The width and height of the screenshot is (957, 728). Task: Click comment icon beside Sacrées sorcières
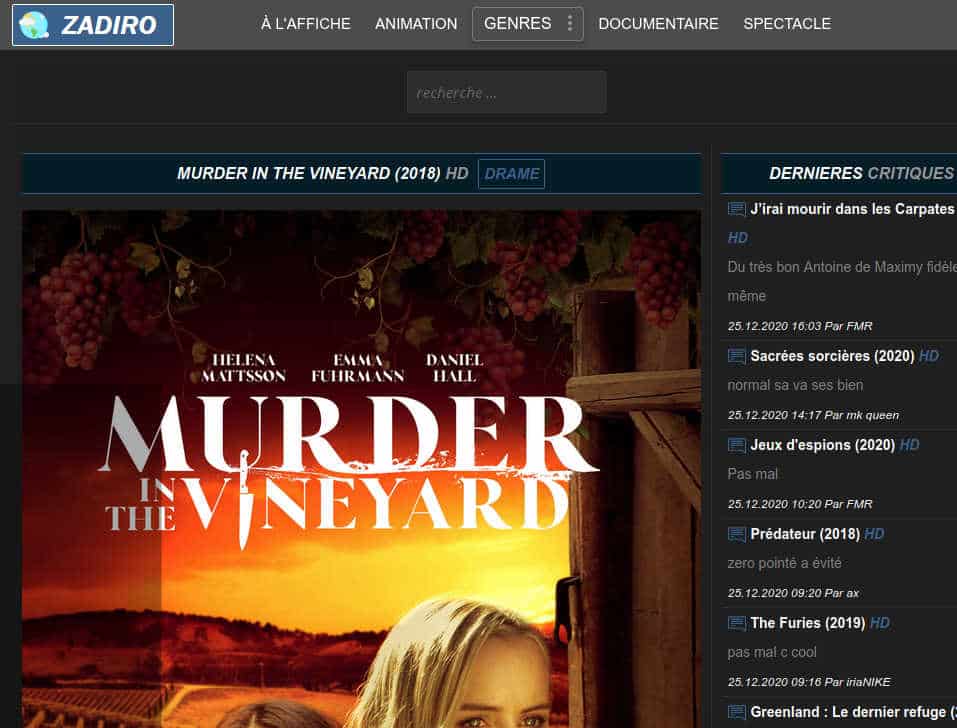pos(737,356)
